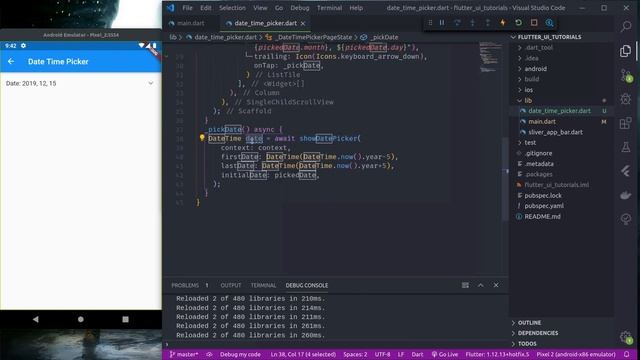The height and width of the screenshot is (360, 640).
Task: Close the date_time_picker.dart tab
Action: 303,24
